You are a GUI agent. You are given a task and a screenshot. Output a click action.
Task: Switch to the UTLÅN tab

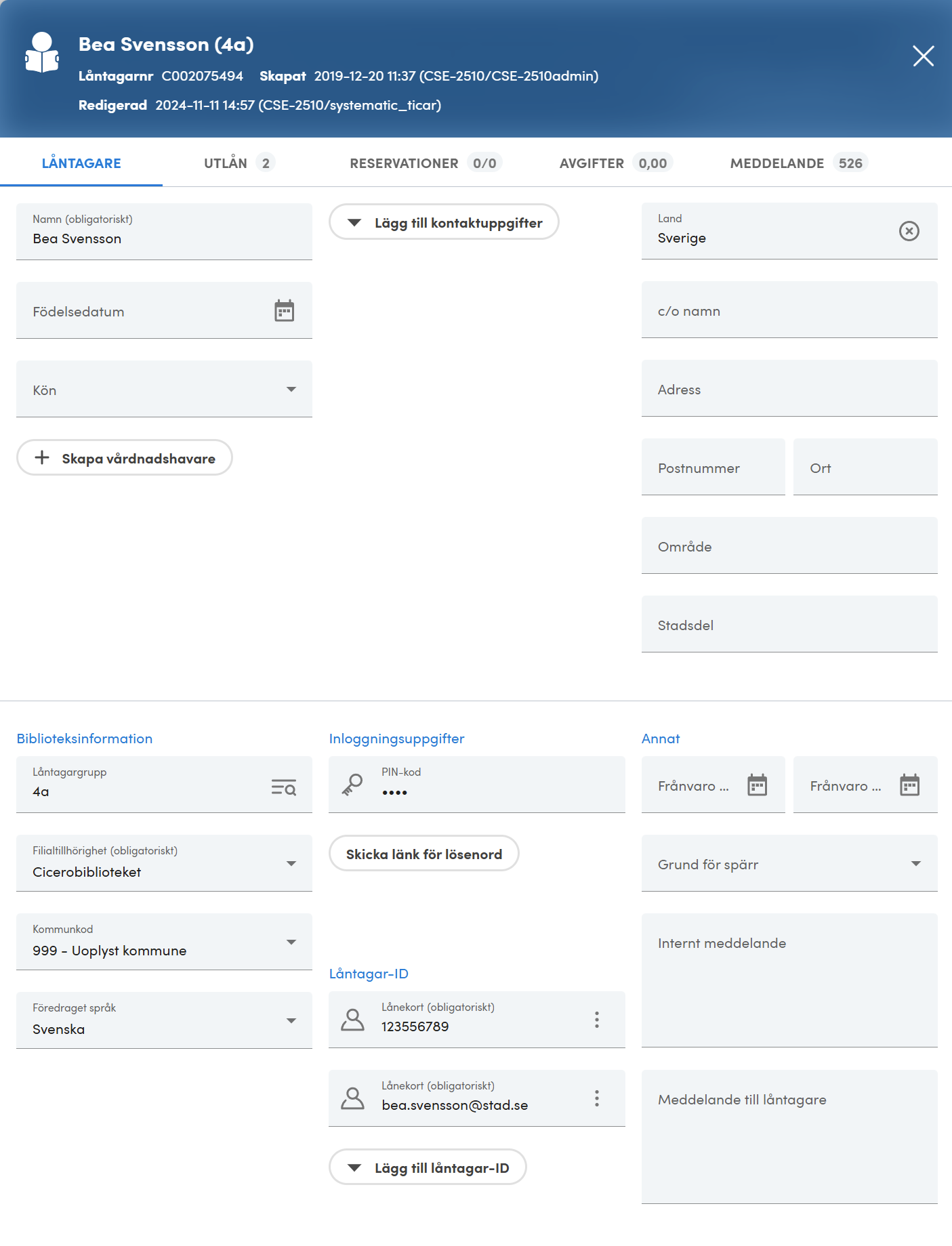point(239,163)
